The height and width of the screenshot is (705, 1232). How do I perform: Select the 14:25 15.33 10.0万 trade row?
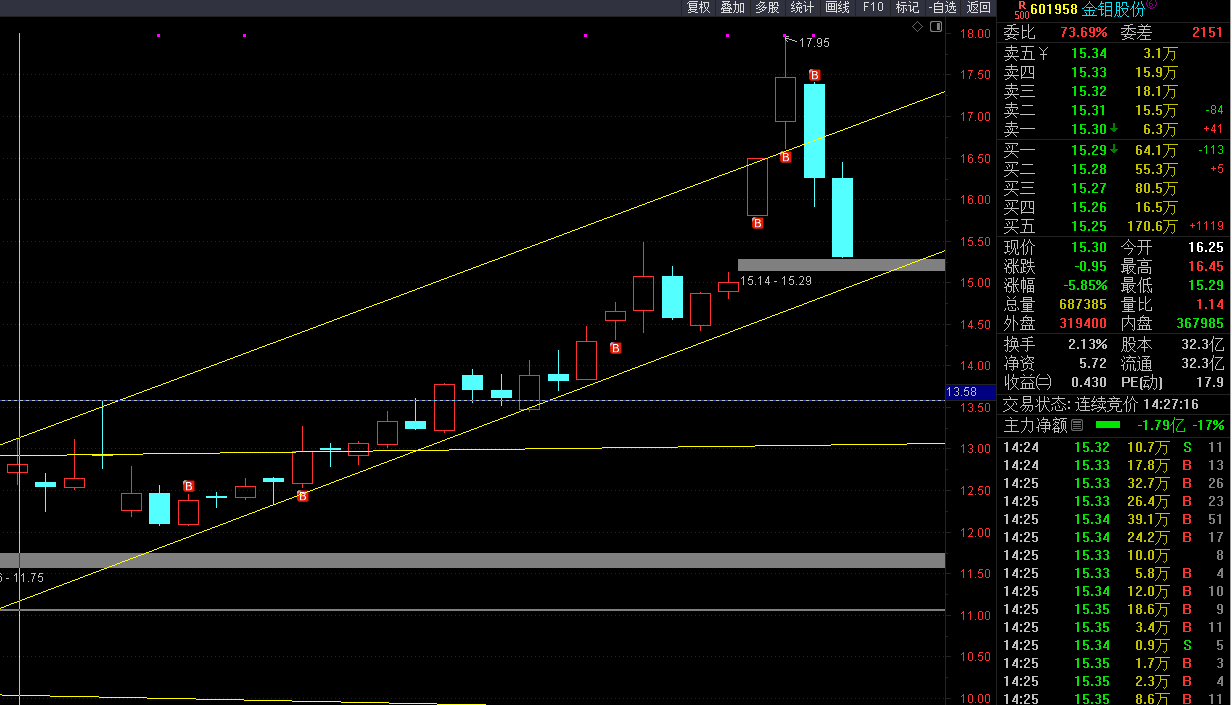[1115, 555]
